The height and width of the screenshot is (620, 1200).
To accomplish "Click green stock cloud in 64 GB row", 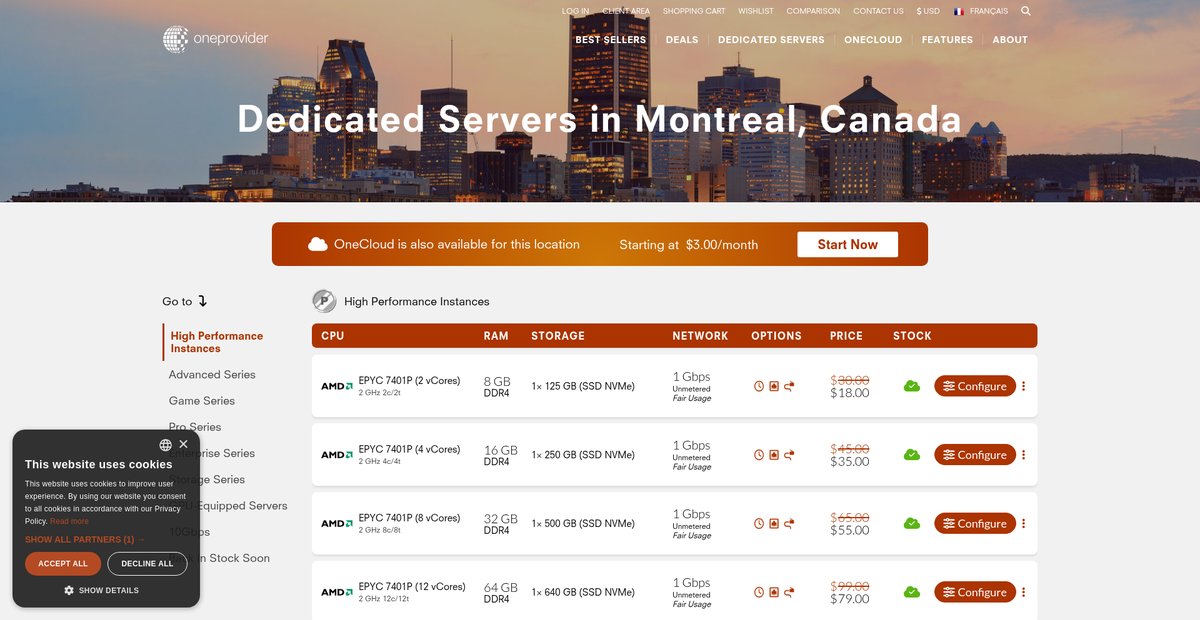I will coord(912,592).
